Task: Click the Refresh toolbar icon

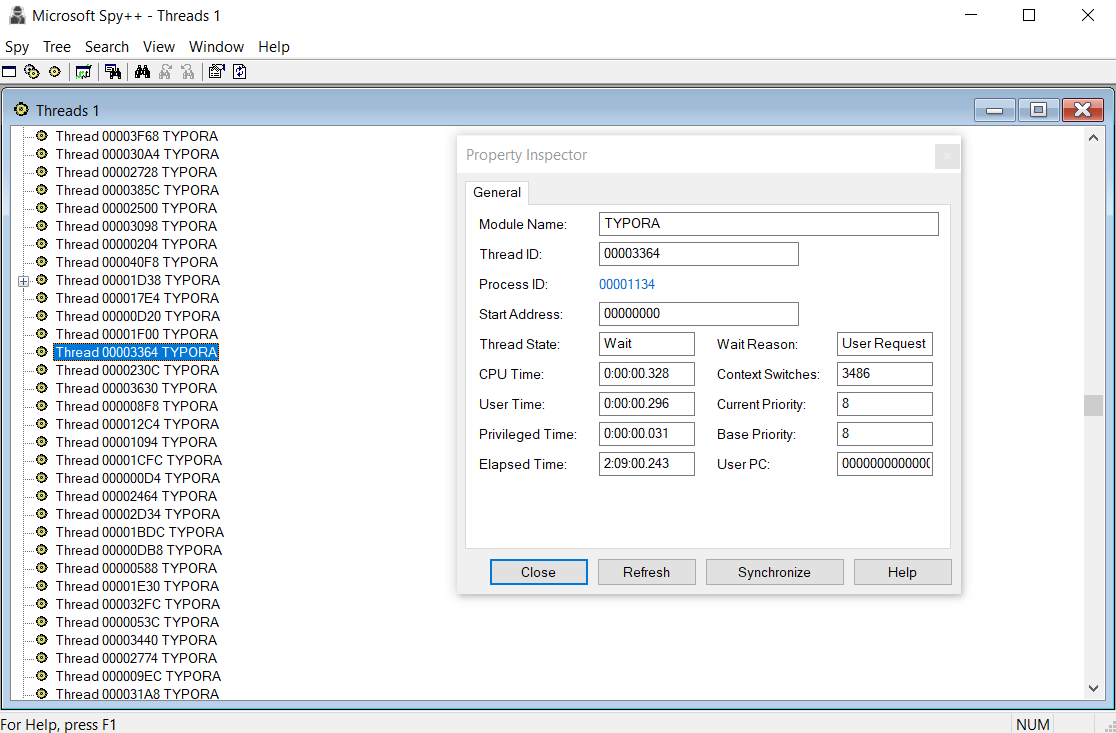Action: pos(240,72)
